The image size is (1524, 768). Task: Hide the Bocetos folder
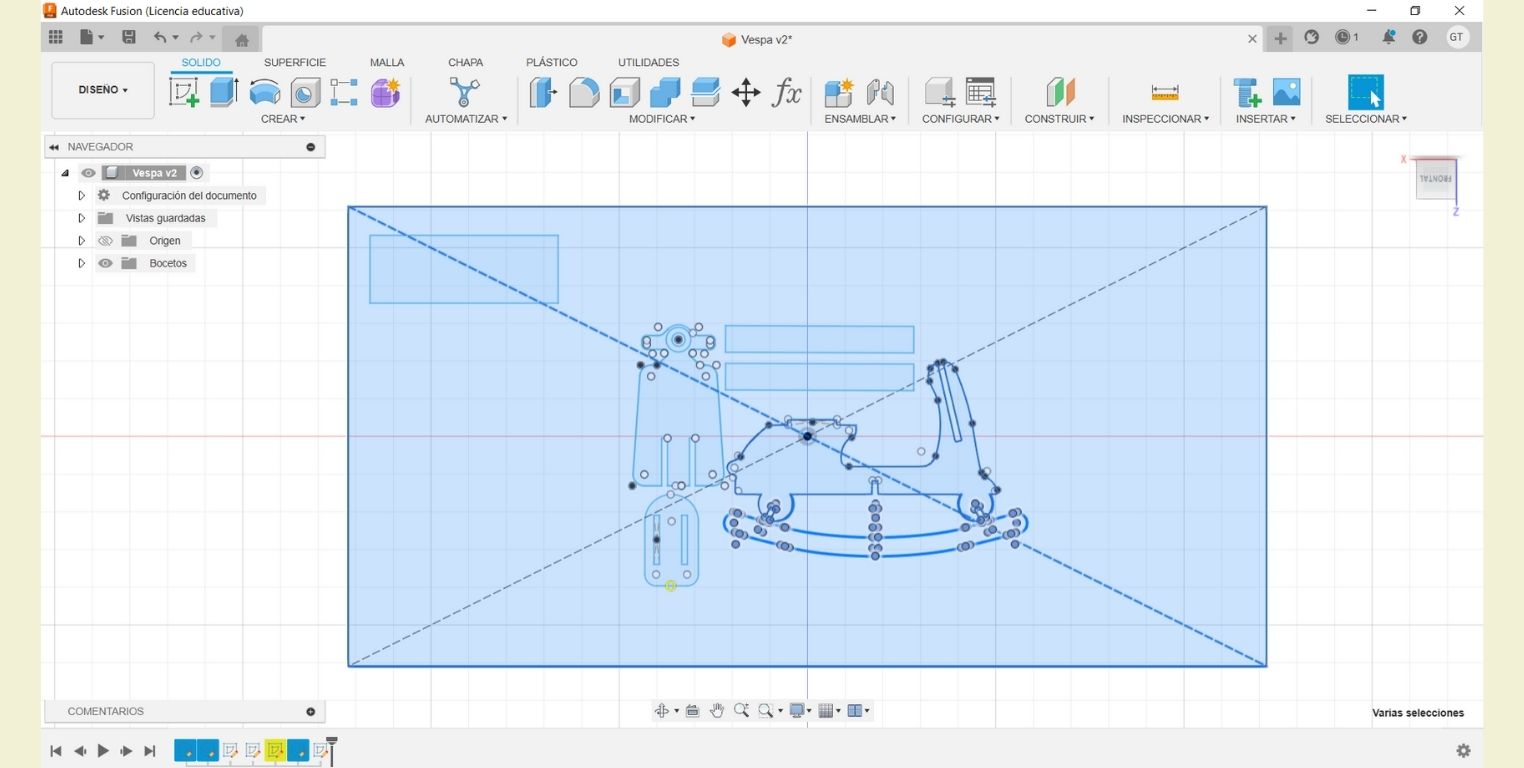(105, 264)
